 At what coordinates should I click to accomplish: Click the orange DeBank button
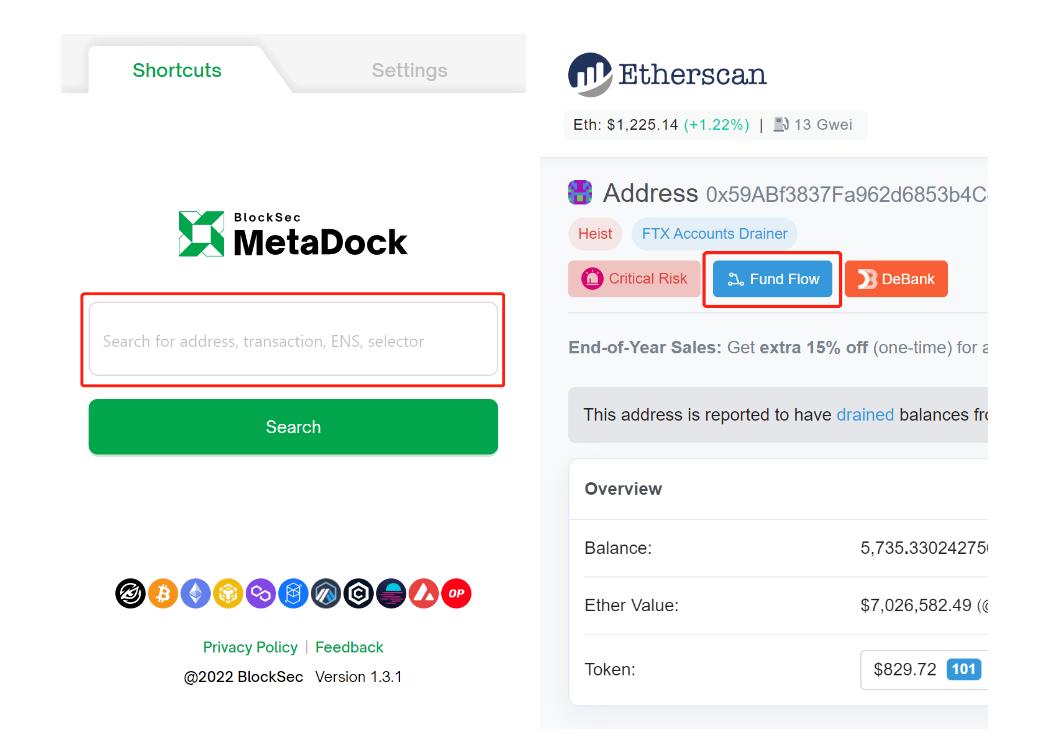[896, 279]
